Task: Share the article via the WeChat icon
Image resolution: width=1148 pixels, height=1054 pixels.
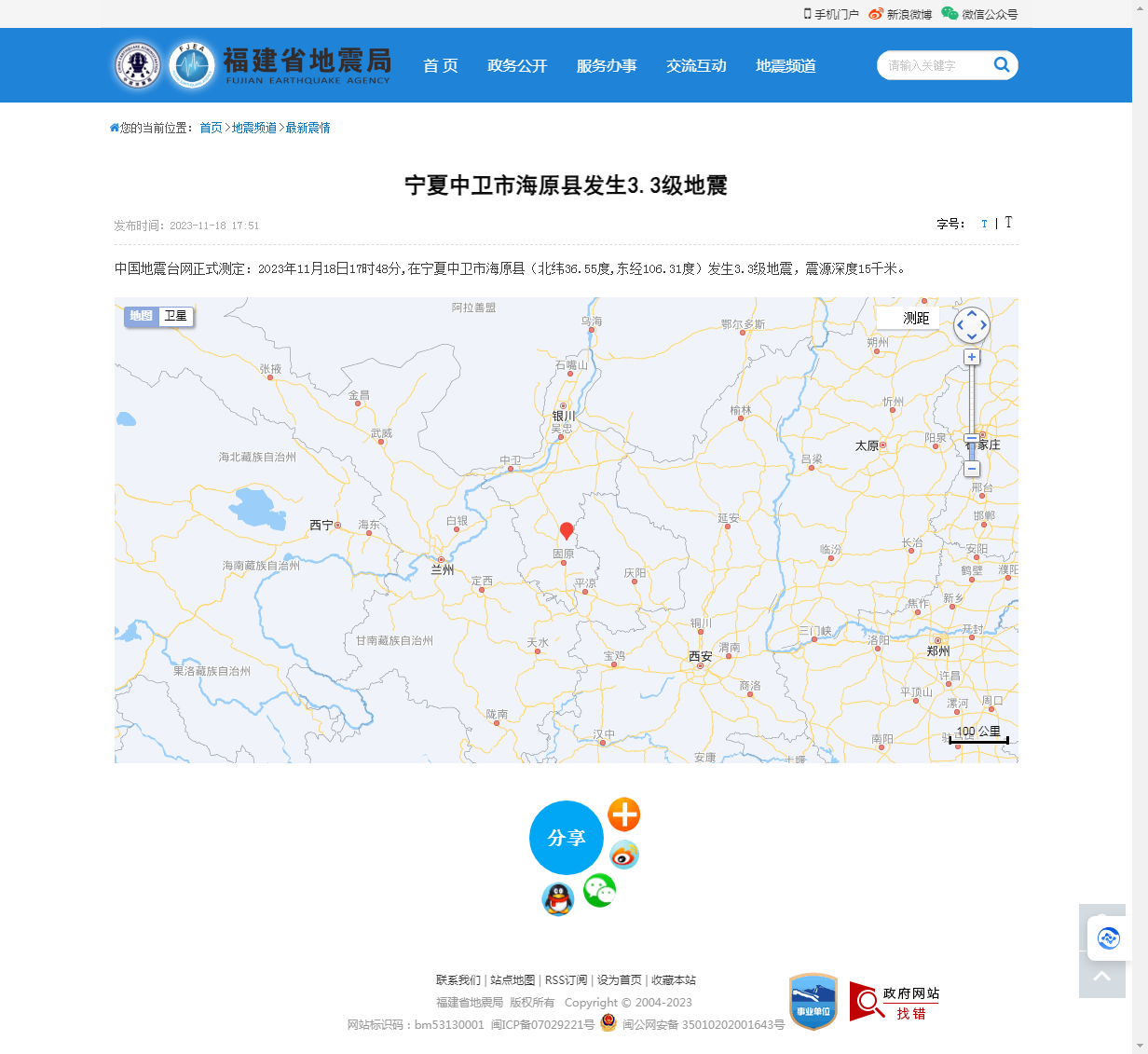Action: coord(599,890)
